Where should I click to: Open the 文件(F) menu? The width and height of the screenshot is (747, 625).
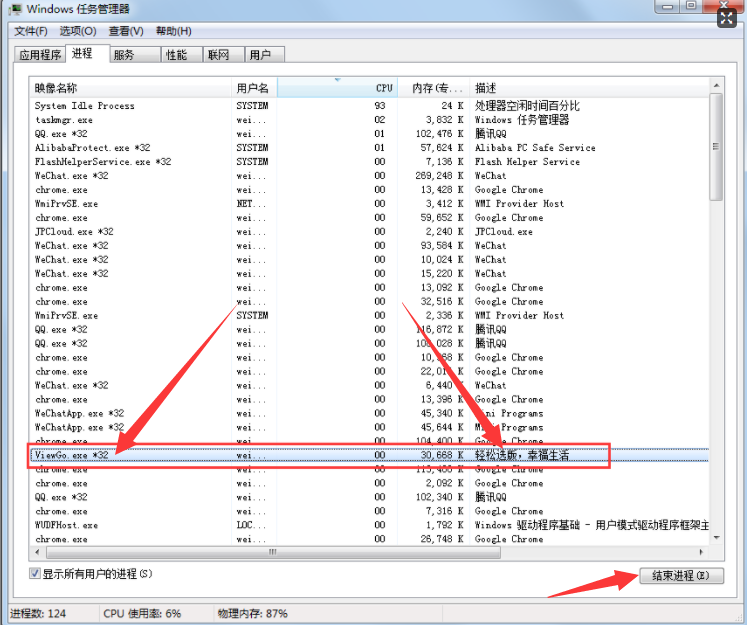tap(31, 31)
